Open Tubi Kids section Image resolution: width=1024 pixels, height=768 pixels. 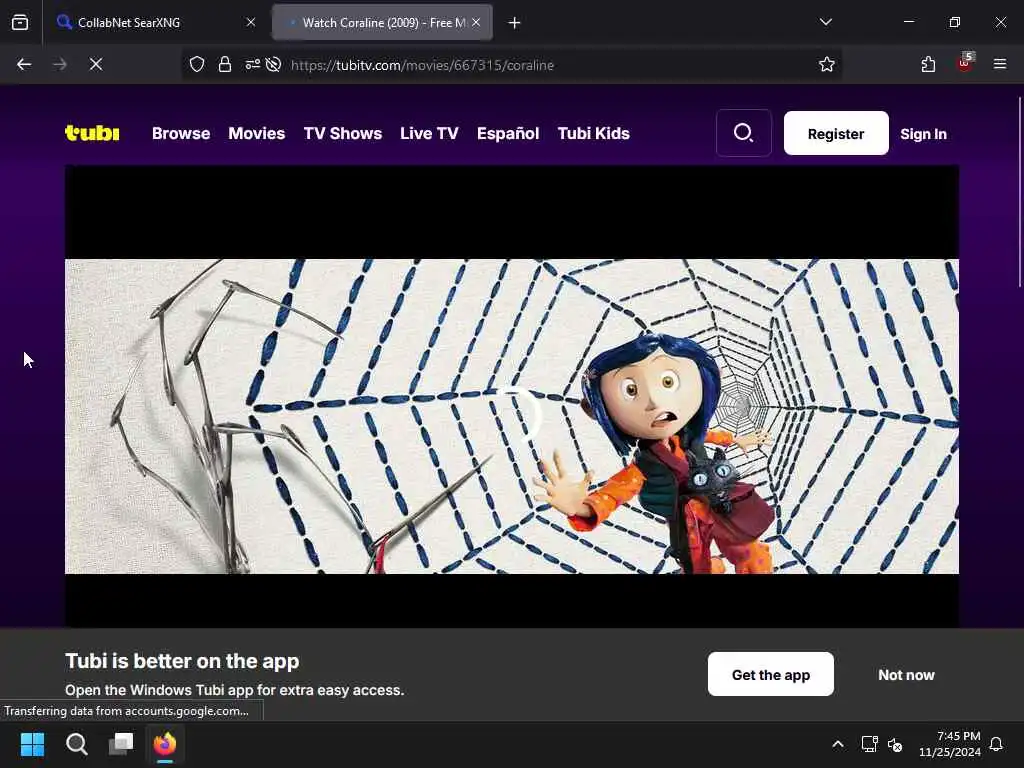click(594, 133)
